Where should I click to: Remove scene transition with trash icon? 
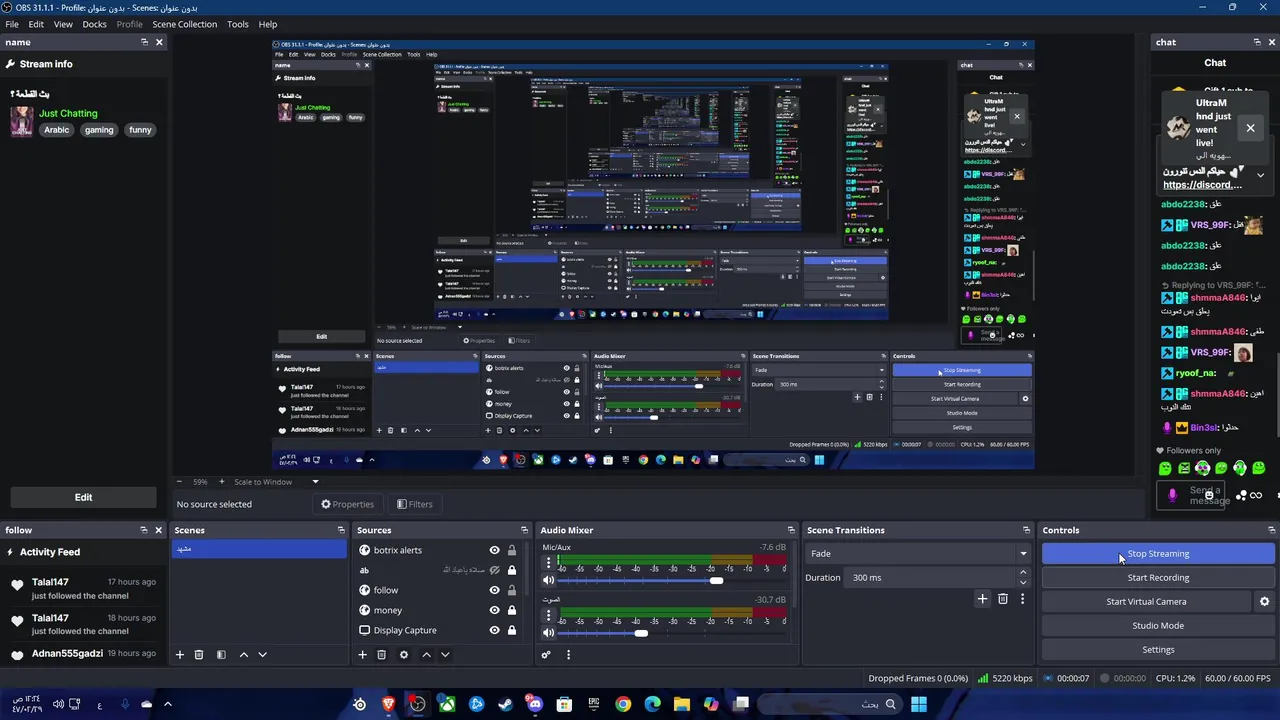[1003, 599]
